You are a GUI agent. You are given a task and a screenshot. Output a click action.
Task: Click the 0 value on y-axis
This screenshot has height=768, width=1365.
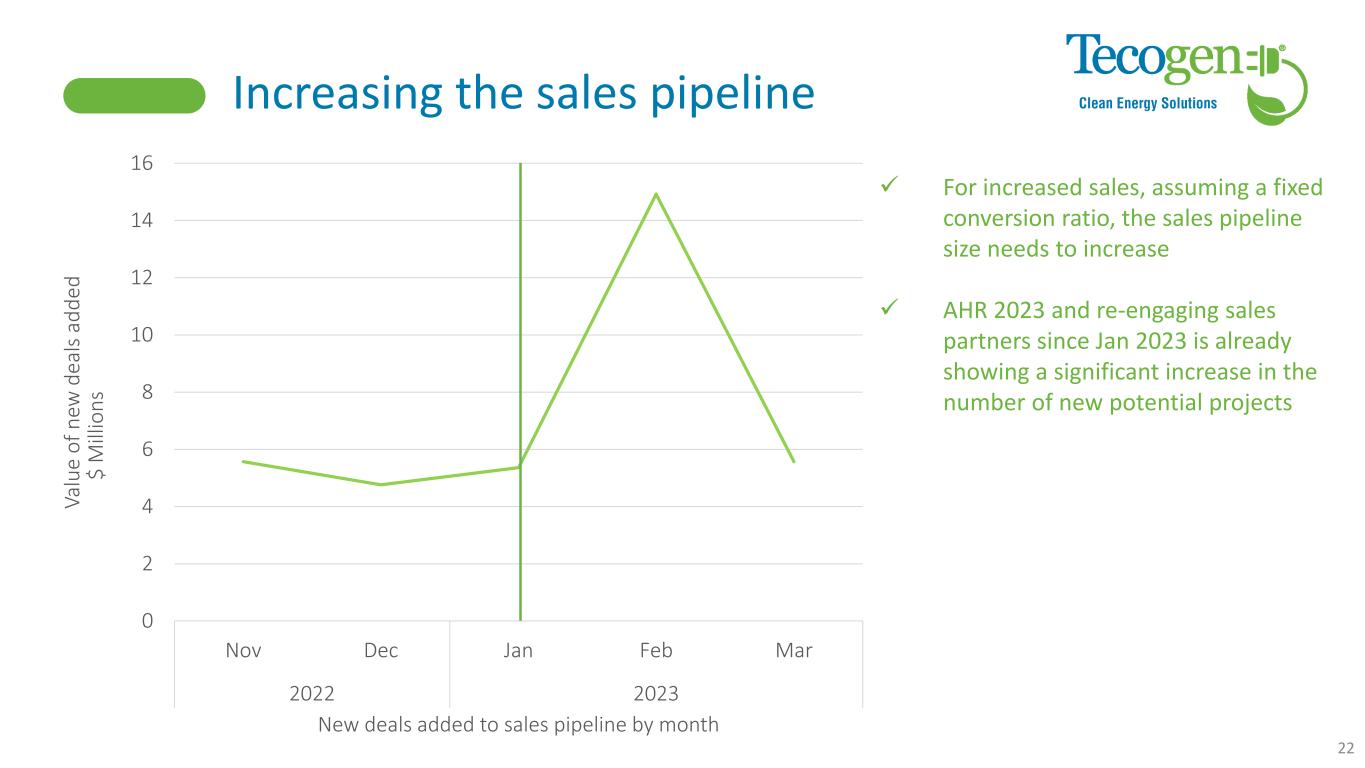(147, 621)
